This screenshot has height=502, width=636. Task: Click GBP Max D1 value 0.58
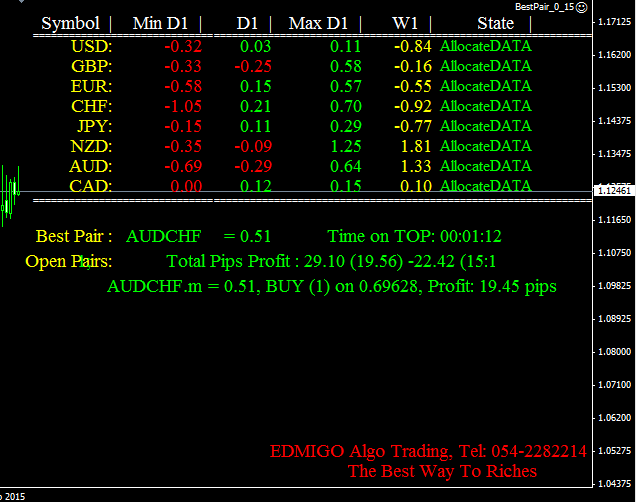[x=346, y=66]
